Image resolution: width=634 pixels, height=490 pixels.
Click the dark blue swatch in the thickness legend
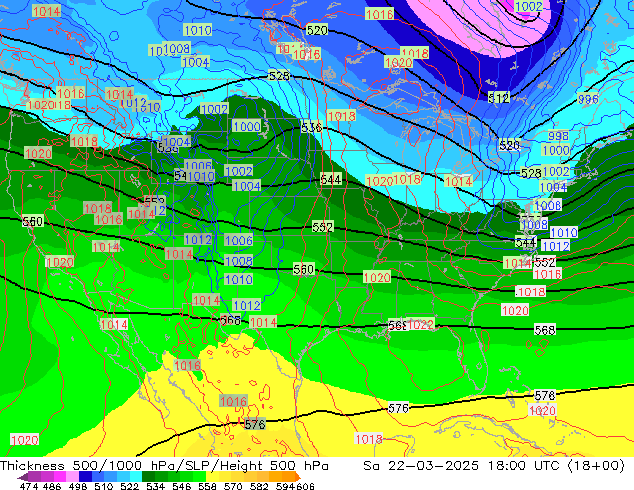(x=85, y=477)
